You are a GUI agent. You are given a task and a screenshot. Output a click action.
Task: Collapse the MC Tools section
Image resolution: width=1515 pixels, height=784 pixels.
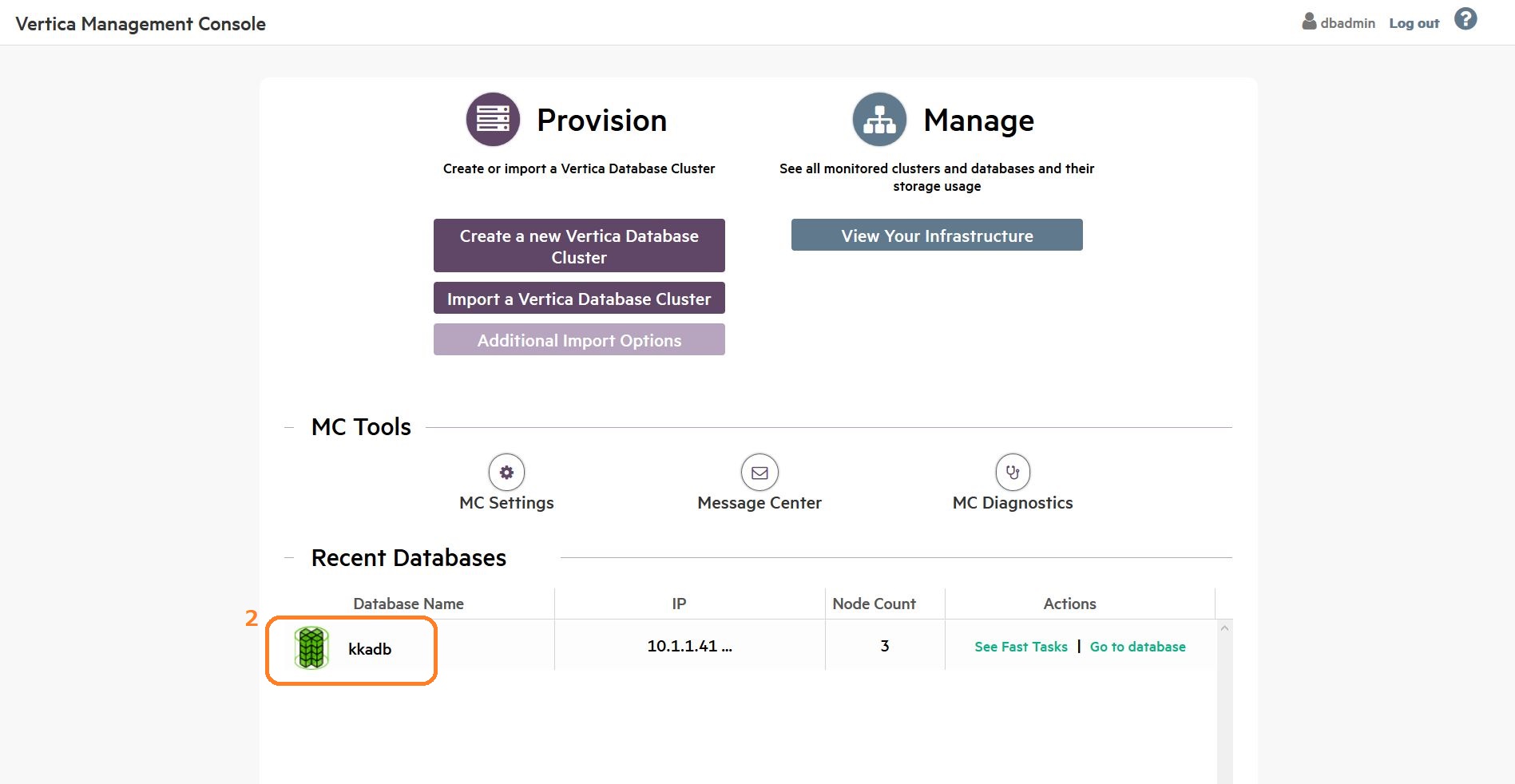289,427
